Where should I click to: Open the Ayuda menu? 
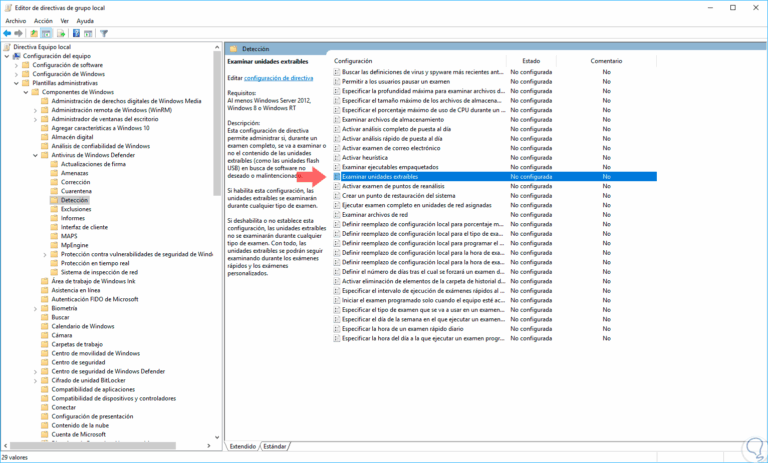click(85, 21)
